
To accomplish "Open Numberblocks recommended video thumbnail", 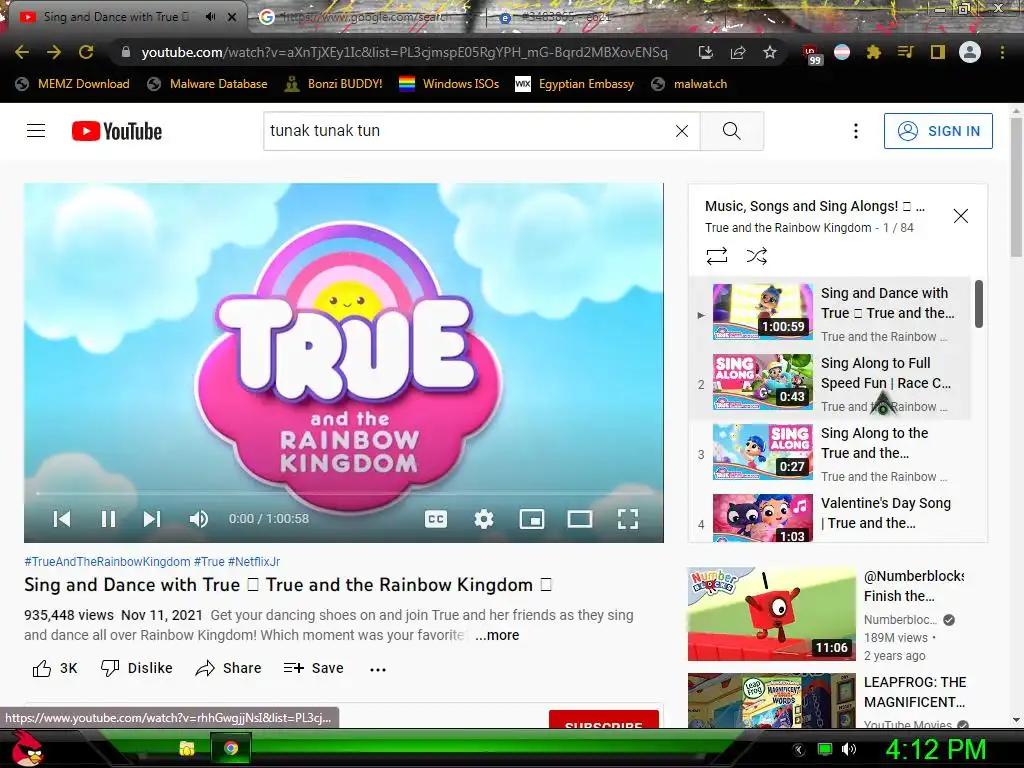I will [x=772, y=614].
